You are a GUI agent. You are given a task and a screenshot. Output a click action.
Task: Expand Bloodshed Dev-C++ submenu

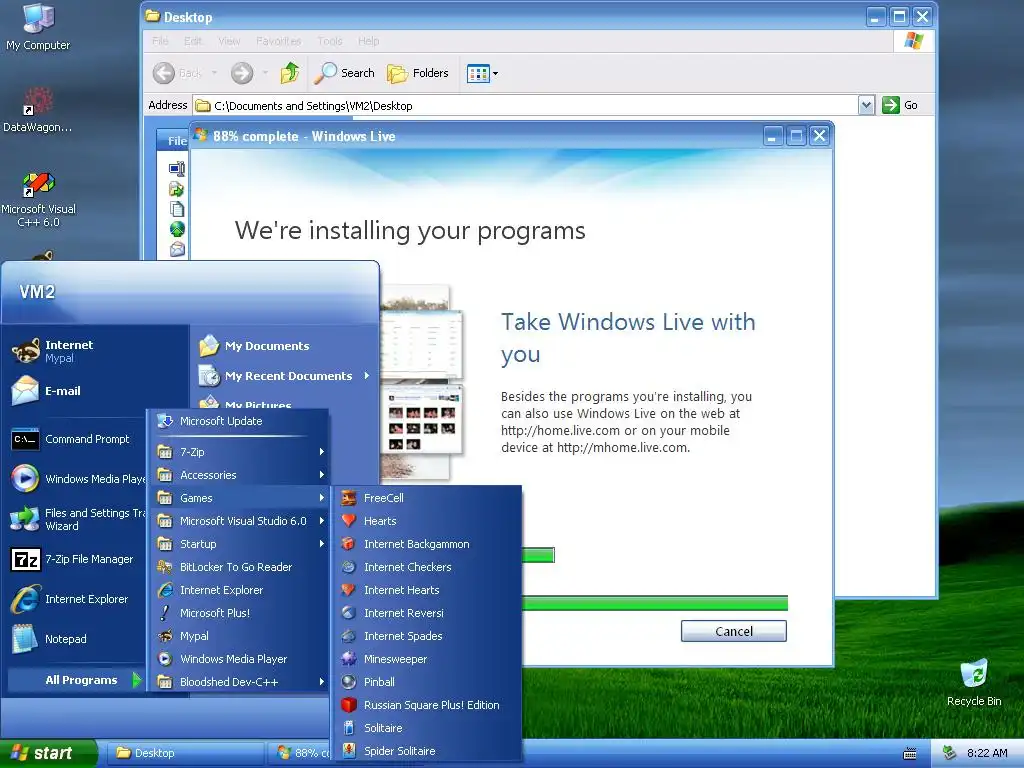point(239,682)
